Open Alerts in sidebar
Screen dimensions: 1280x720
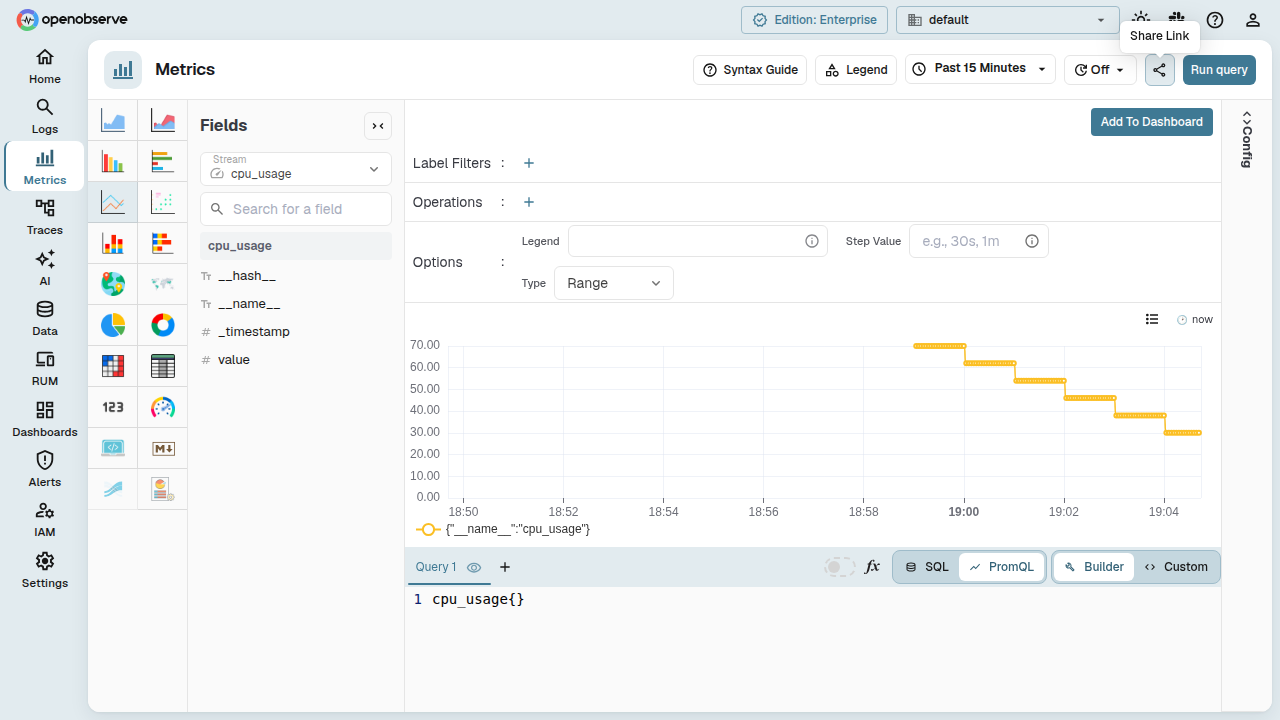45,469
